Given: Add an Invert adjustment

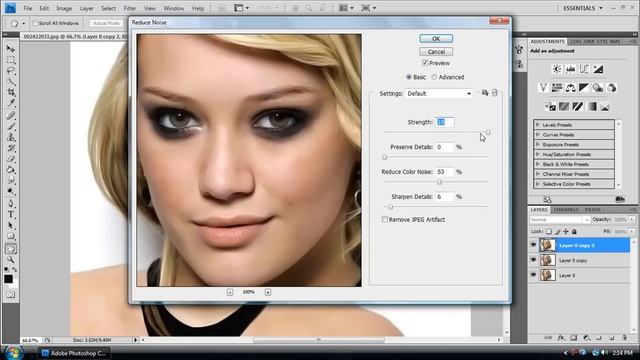Looking at the screenshot, I should click(550, 107).
